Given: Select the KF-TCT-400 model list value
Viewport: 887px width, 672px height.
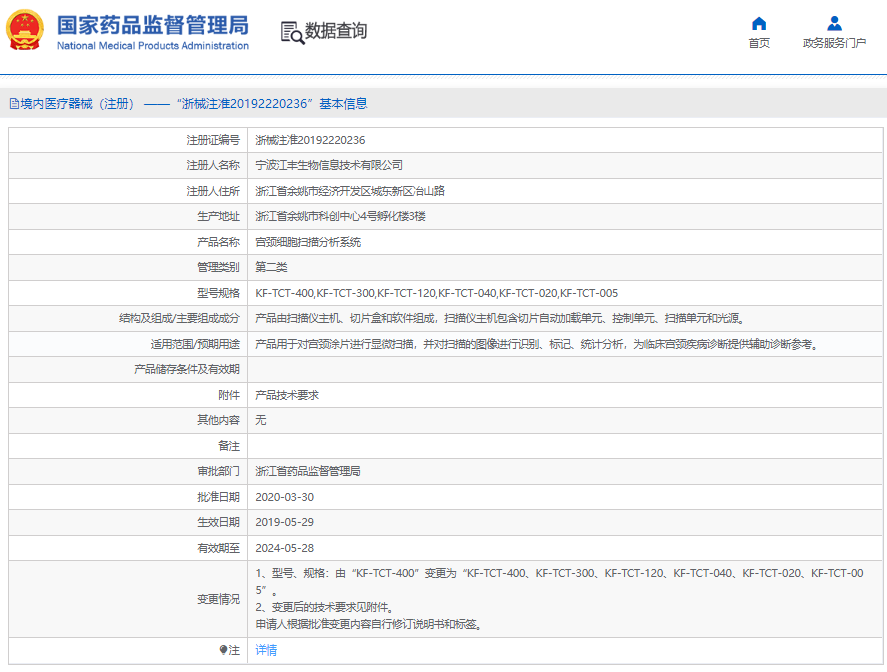Looking at the screenshot, I should pos(436,293).
